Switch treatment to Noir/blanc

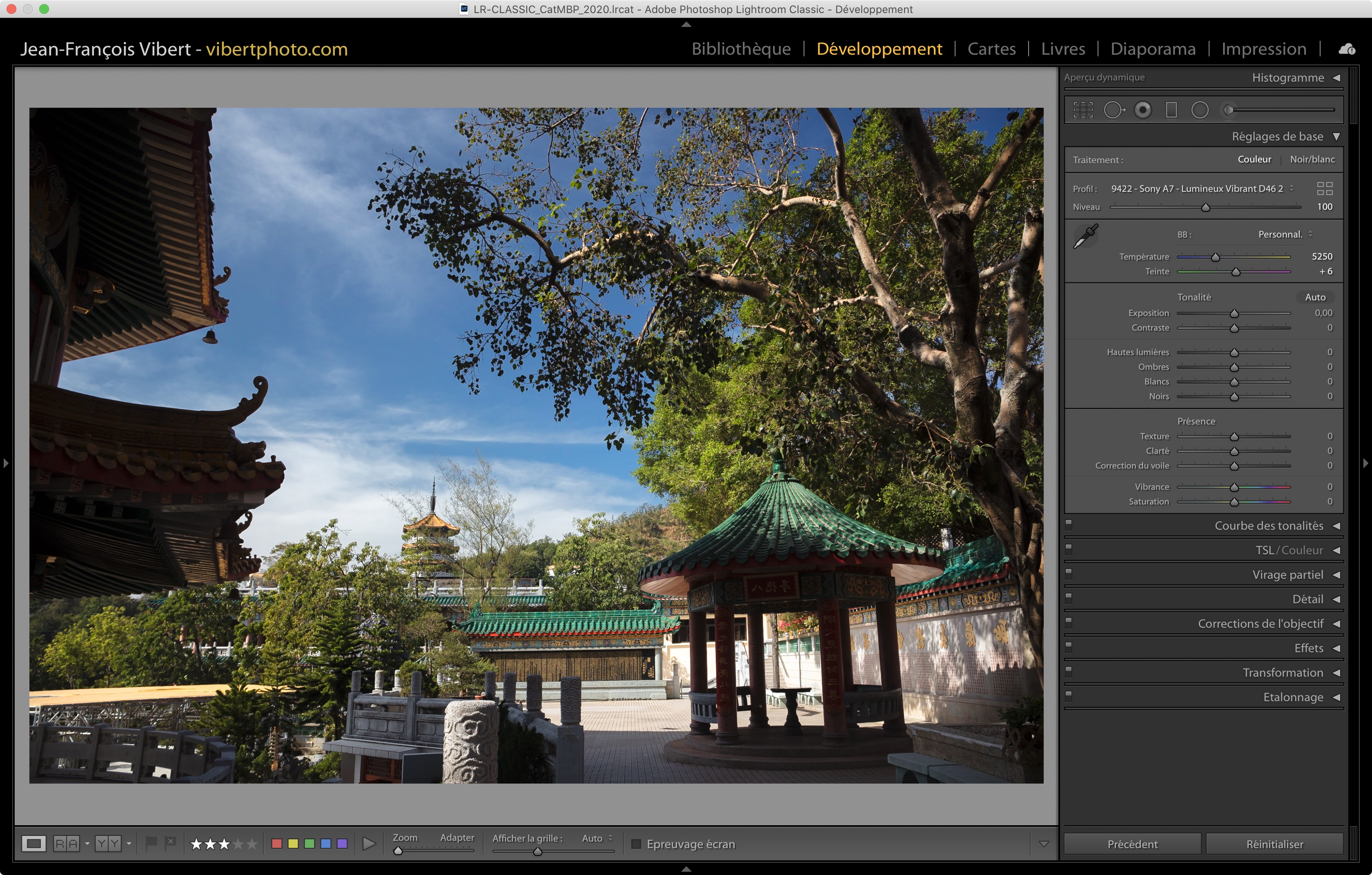(x=1312, y=160)
